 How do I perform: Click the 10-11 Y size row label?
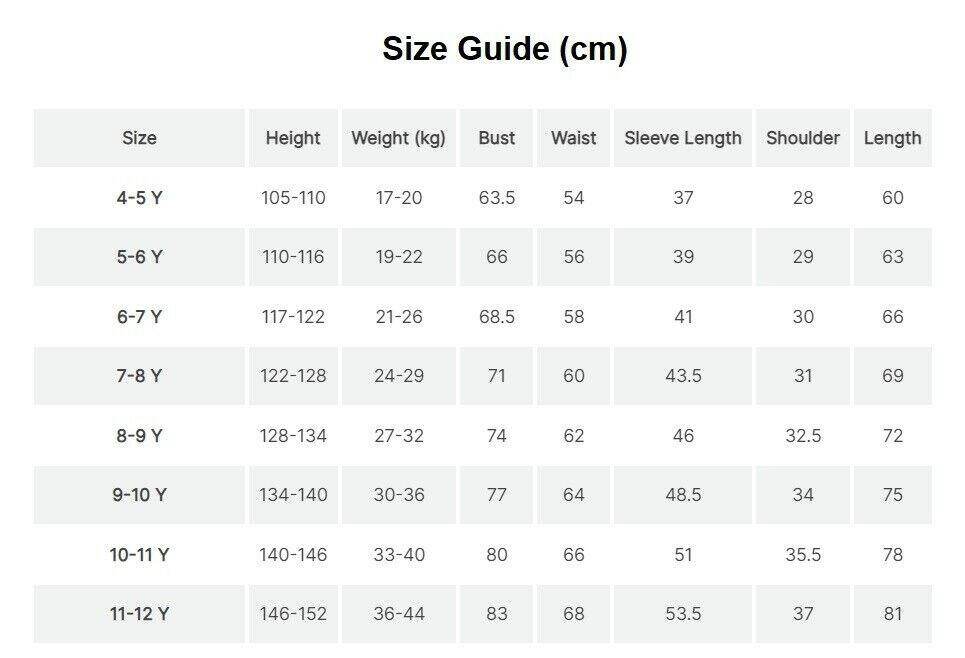(139, 555)
